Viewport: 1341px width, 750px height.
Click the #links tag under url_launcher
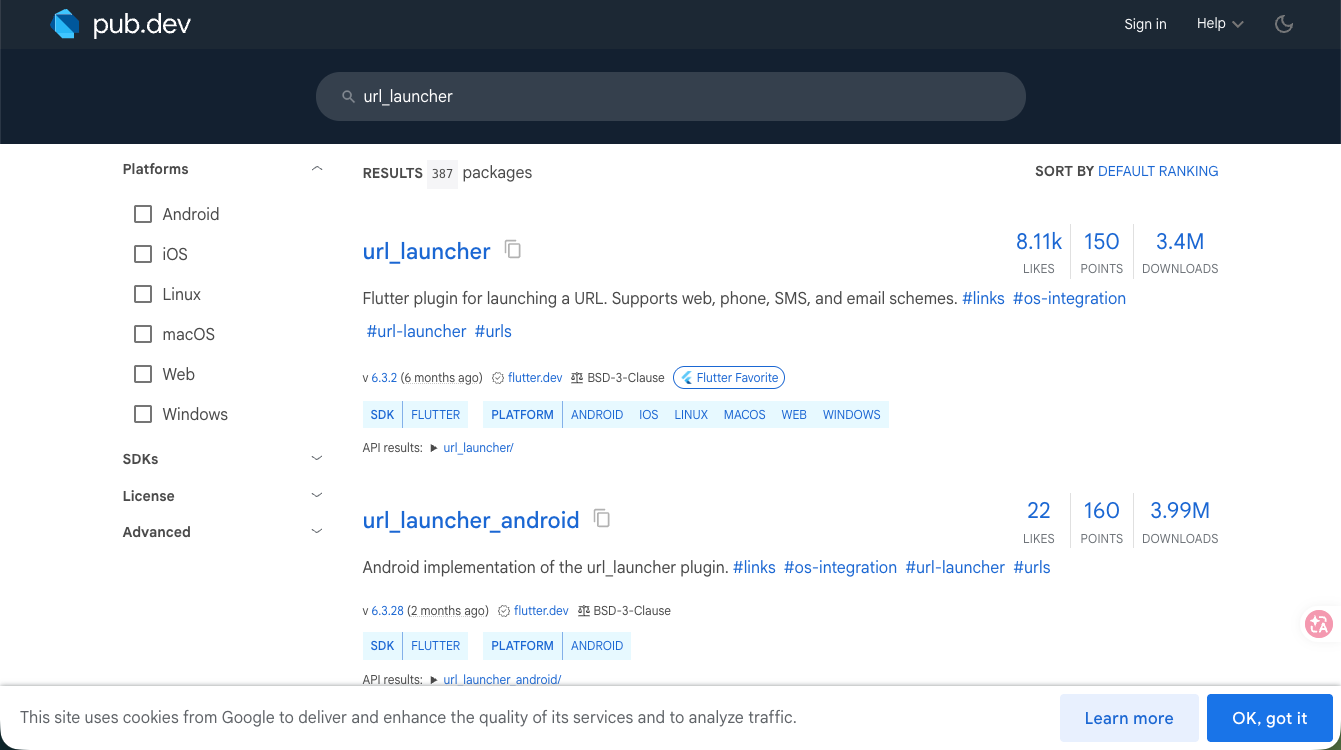click(983, 298)
